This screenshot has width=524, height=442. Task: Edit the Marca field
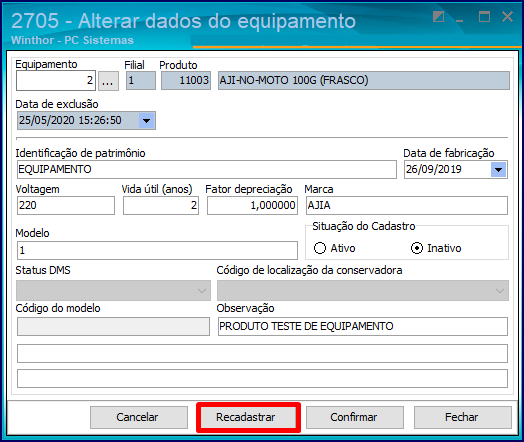point(407,205)
